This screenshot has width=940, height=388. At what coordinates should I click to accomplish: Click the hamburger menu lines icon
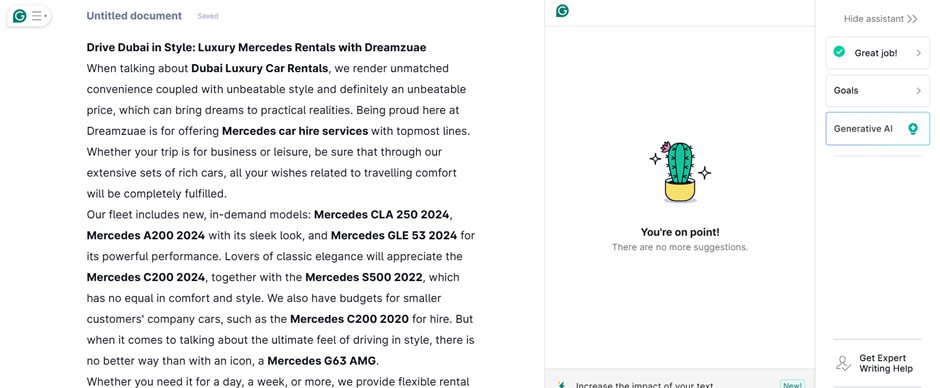pyautogui.click(x=38, y=16)
